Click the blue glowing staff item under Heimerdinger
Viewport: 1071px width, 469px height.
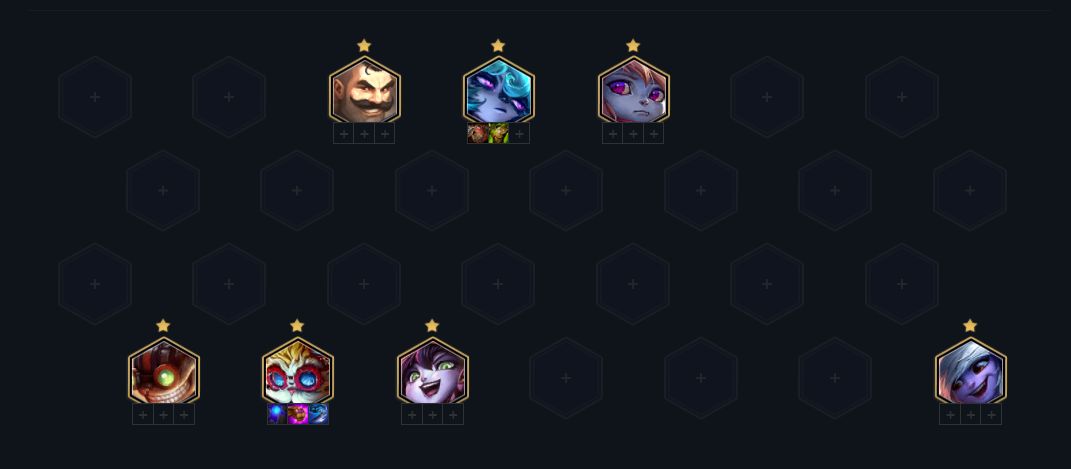277,414
